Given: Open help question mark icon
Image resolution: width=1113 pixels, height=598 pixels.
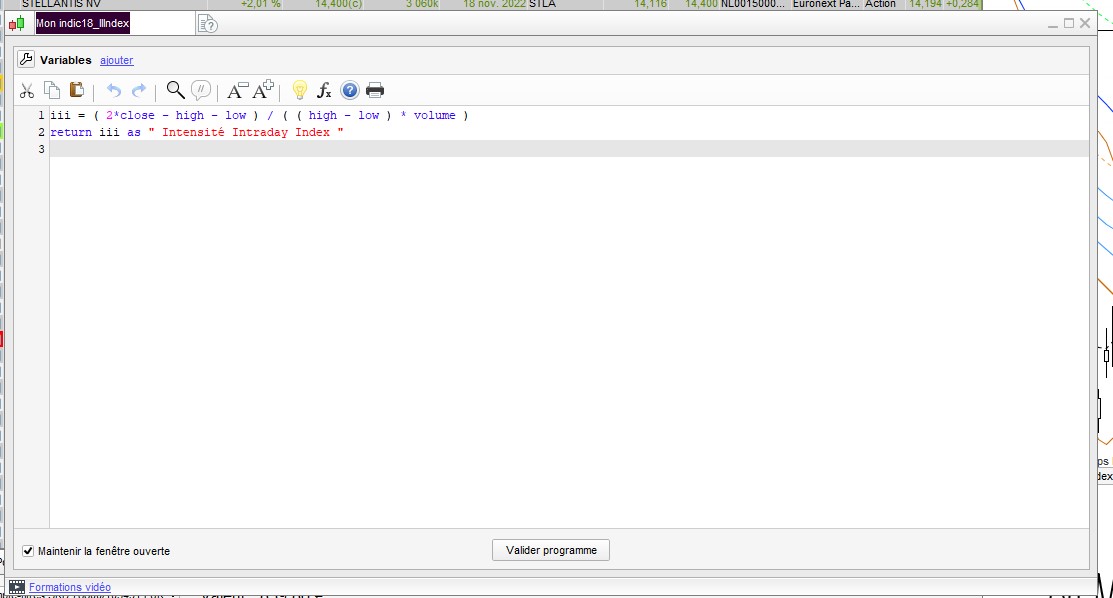Looking at the screenshot, I should coord(350,90).
